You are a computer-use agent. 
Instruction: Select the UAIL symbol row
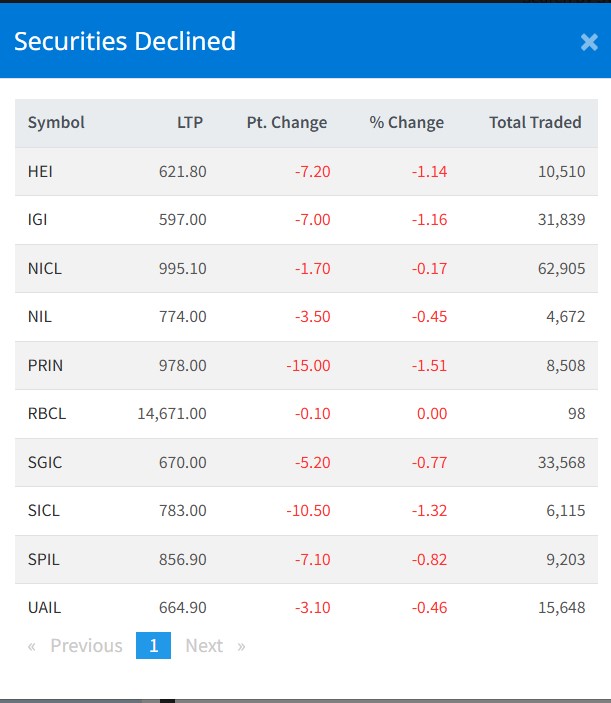click(x=44, y=607)
